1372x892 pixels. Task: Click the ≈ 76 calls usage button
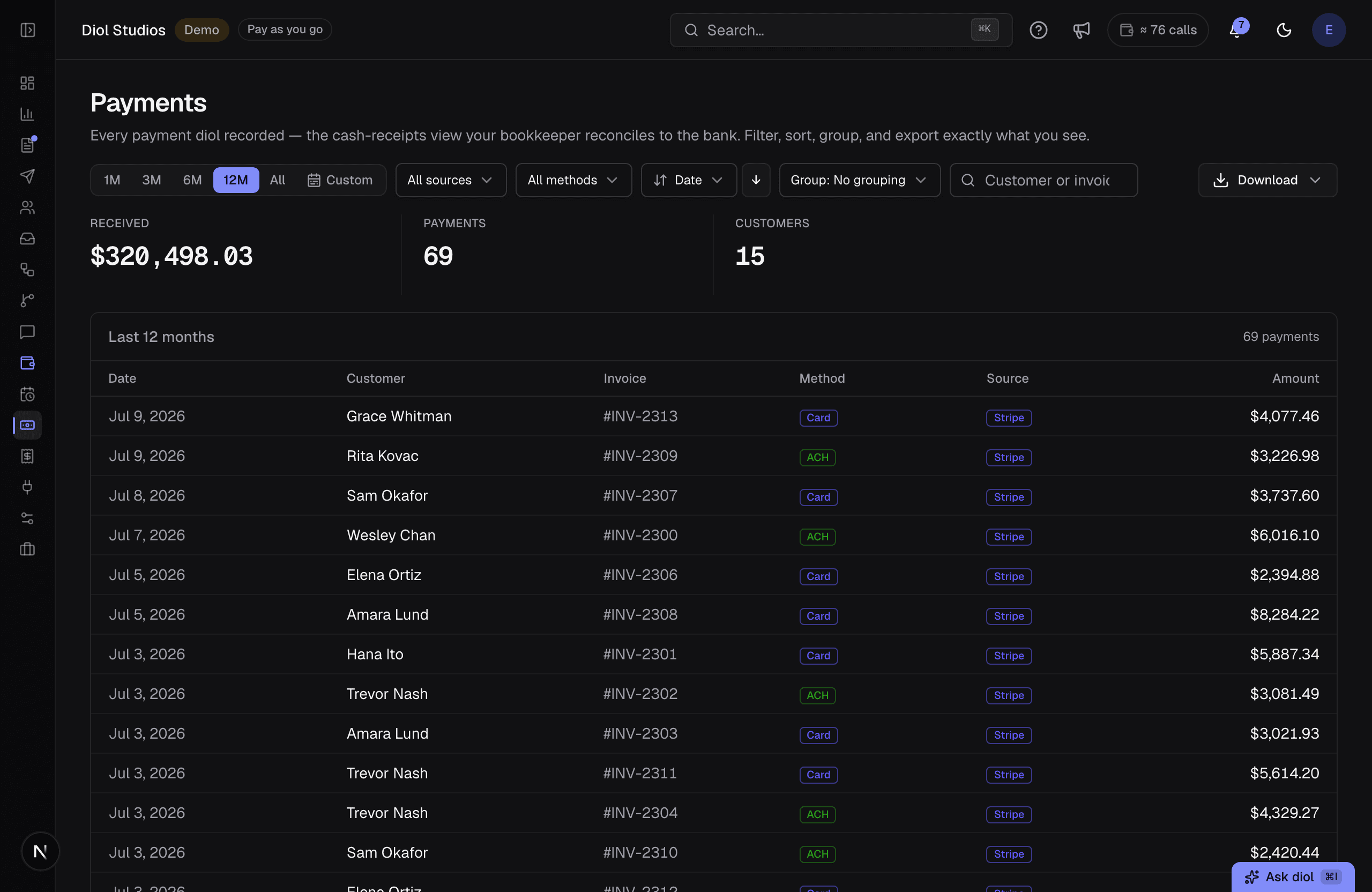click(x=1158, y=30)
